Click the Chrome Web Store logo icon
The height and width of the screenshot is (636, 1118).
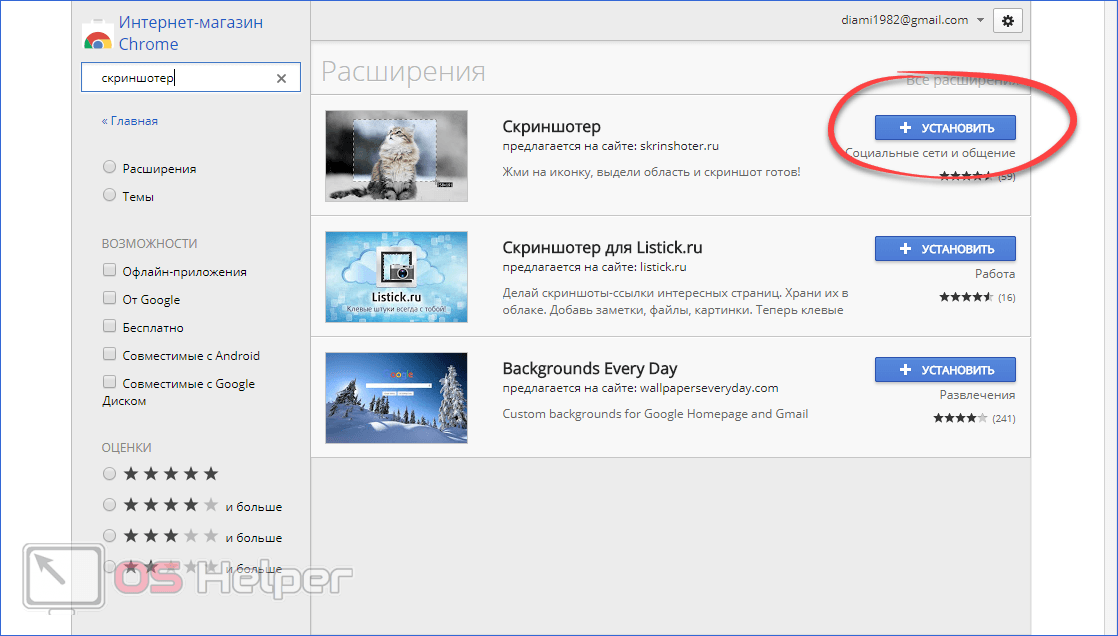click(x=98, y=35)
